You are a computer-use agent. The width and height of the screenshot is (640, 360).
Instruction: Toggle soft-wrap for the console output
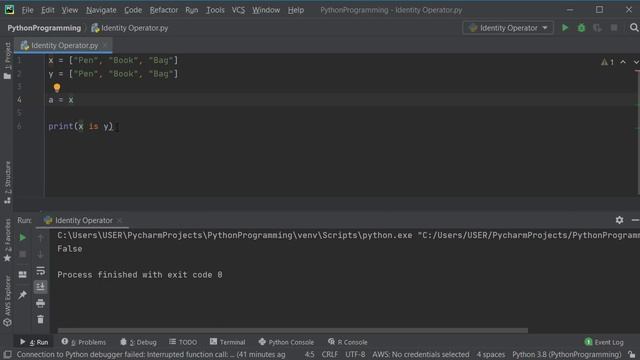coord(40,271)
